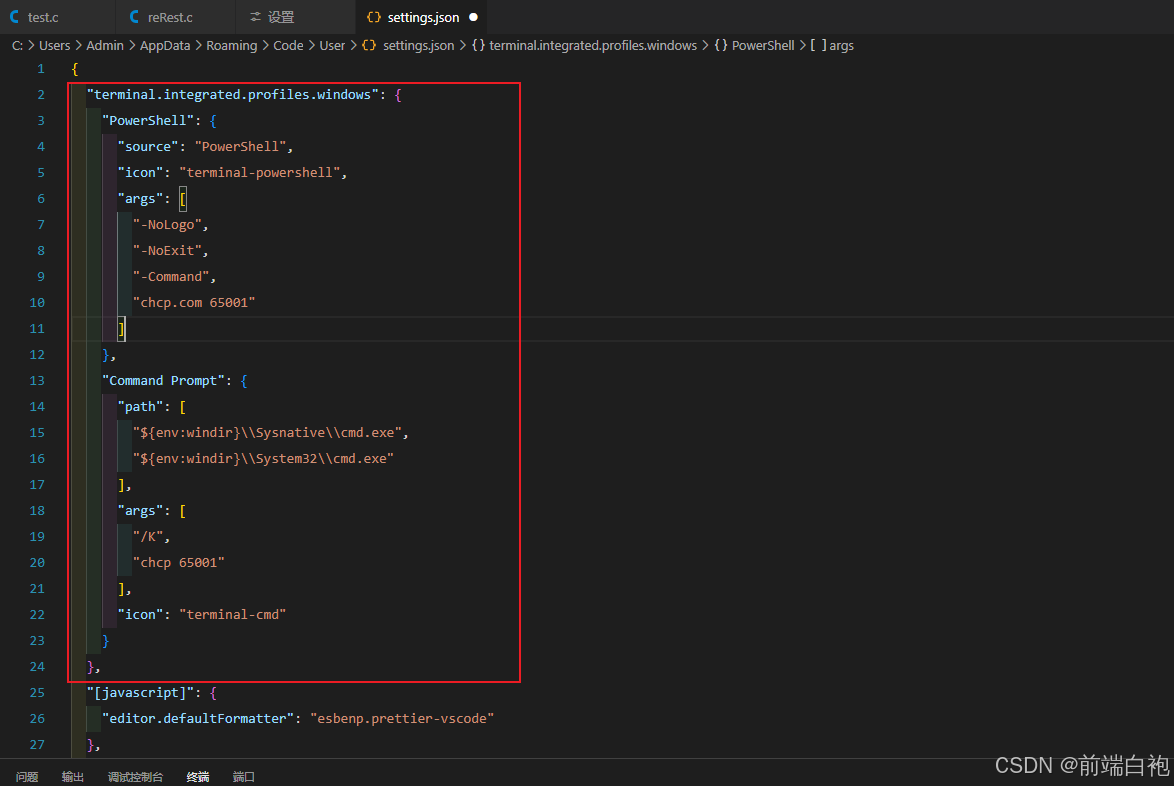This screenshot has height=786, width=1174.
Task: Click the closing bracket on line 11
Action: [x=121, y=329]
